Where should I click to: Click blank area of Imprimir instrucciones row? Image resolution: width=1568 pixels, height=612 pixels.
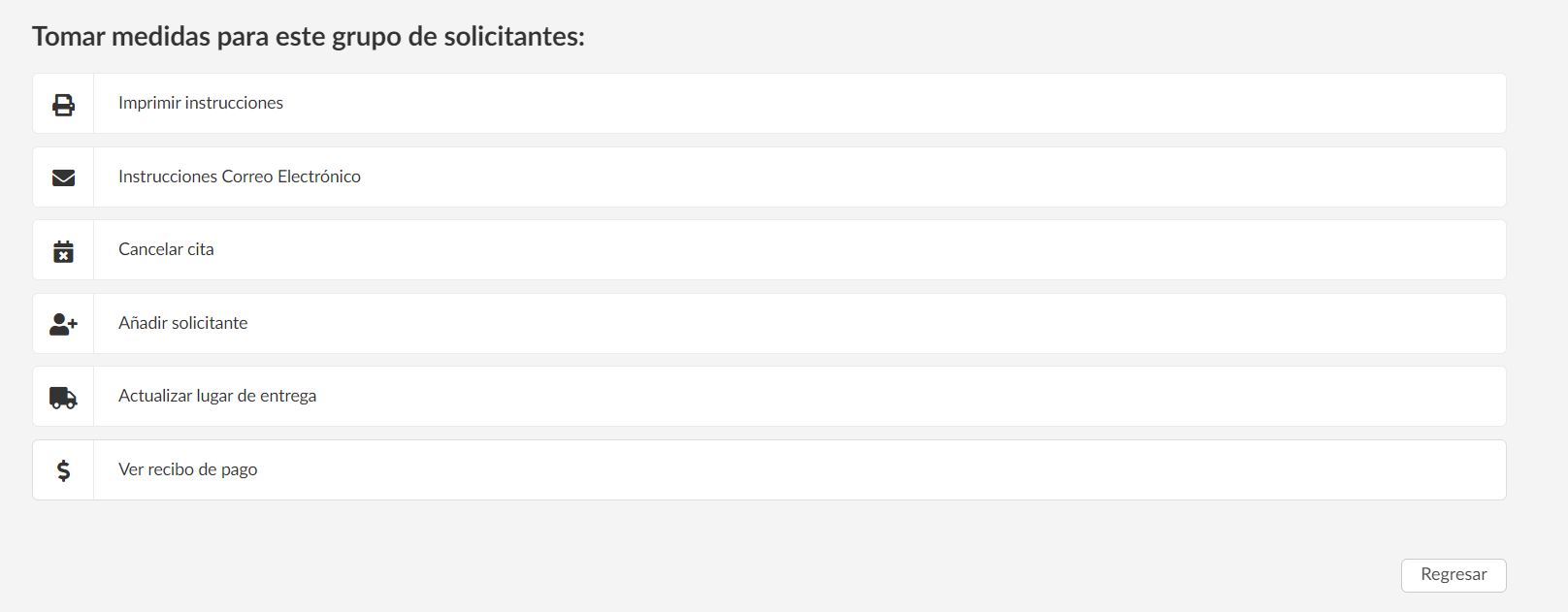tap(873, 104)
